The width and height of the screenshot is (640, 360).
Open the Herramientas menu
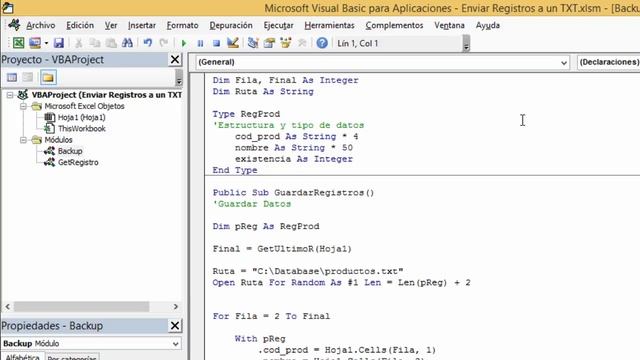[329, 25]
